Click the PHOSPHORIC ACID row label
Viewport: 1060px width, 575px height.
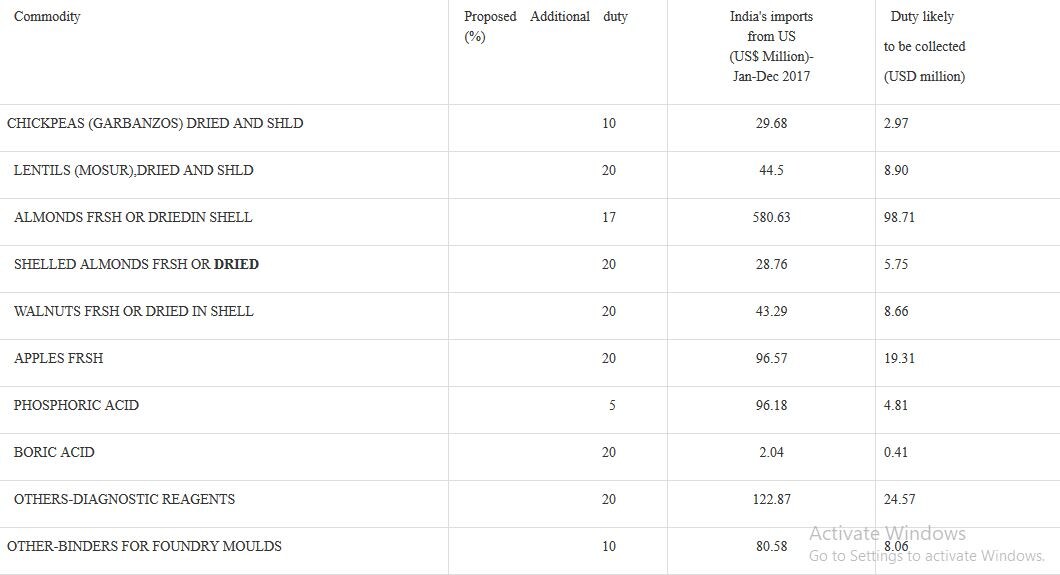pyautogui.click(x=76, y=405)
